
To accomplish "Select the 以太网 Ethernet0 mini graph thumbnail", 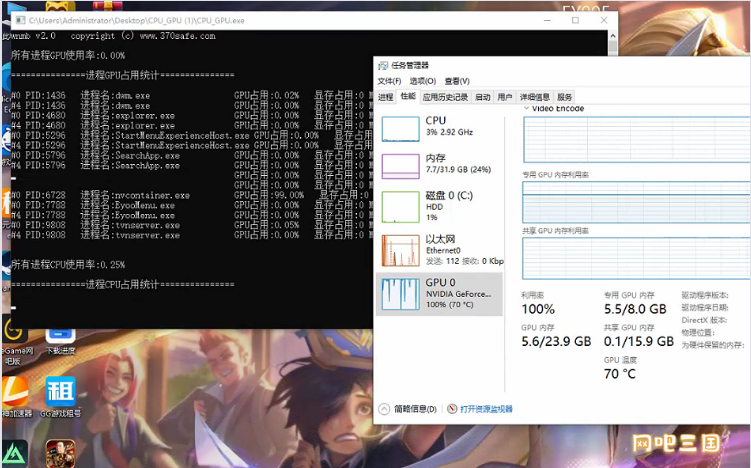I will (400, 251).
